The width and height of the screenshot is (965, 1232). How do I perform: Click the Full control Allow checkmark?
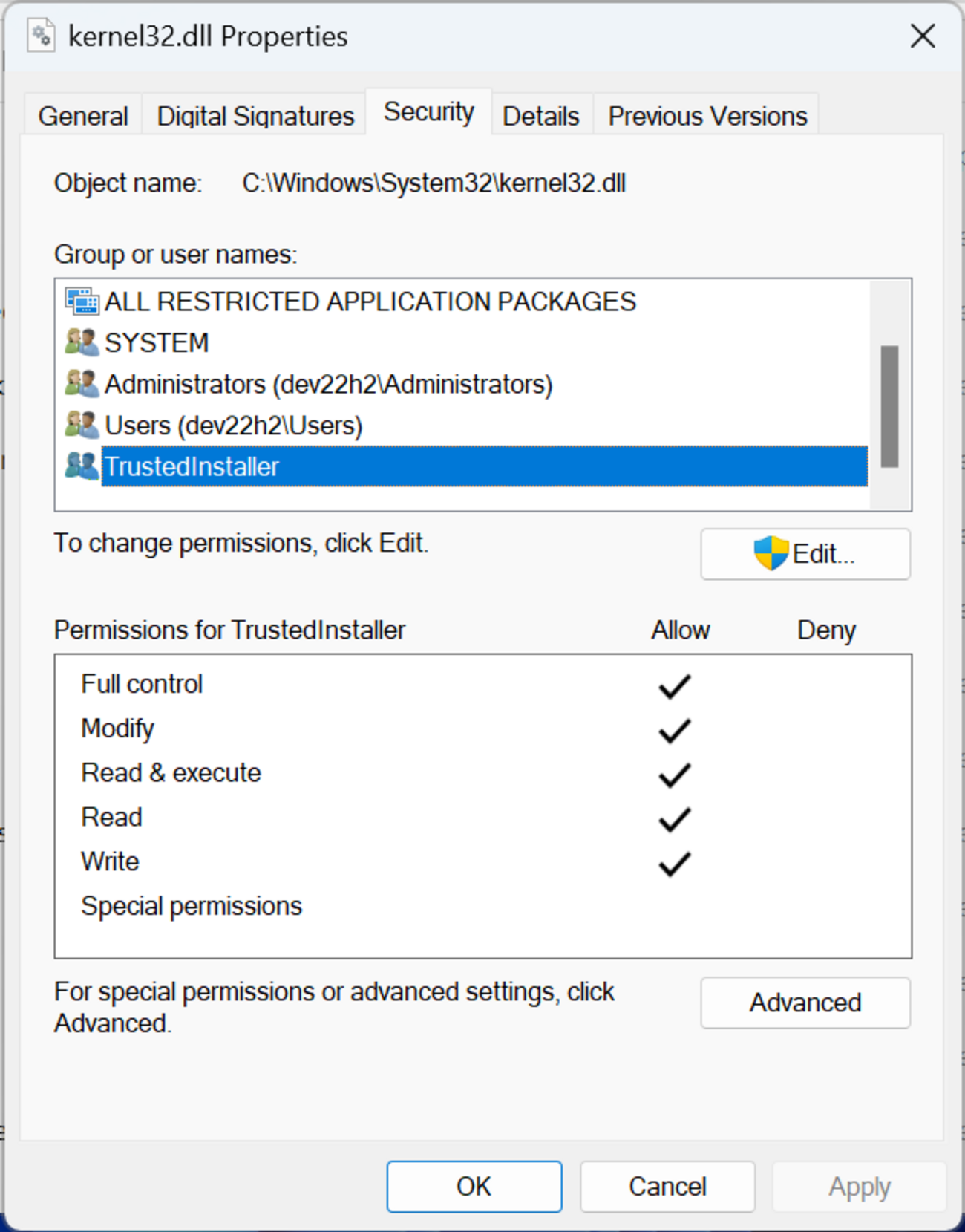tap(675, 685)
